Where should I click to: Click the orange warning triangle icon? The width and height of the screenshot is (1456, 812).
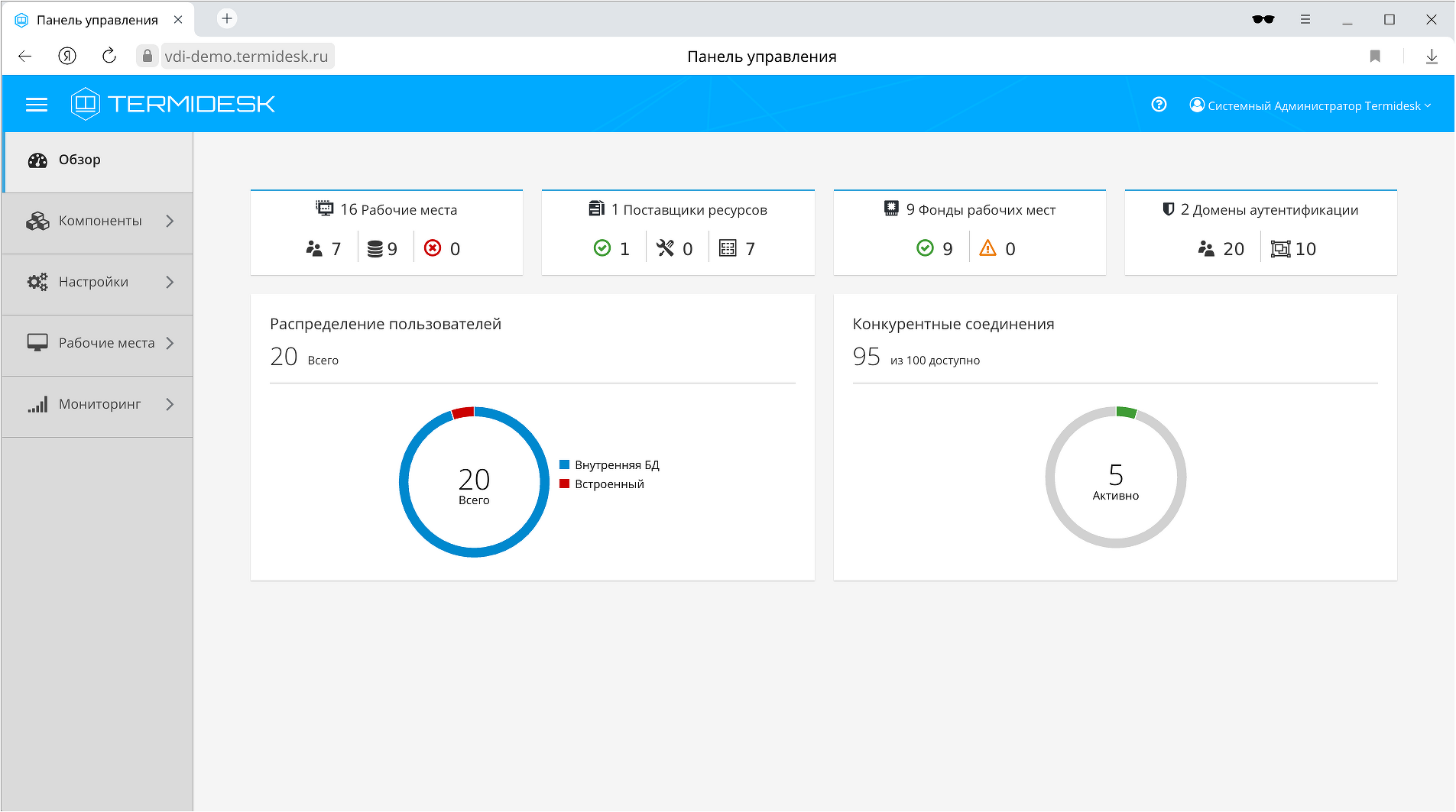pyautogui.click(x=987, y=248)
